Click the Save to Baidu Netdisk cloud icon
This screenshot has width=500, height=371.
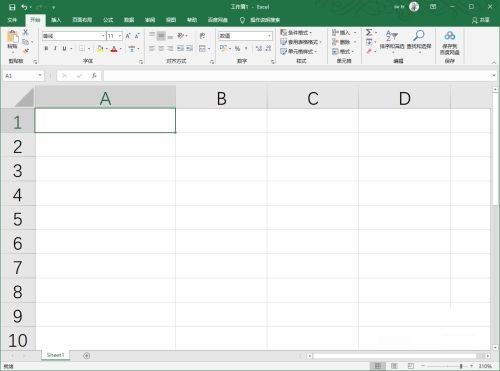coord(450,35)
